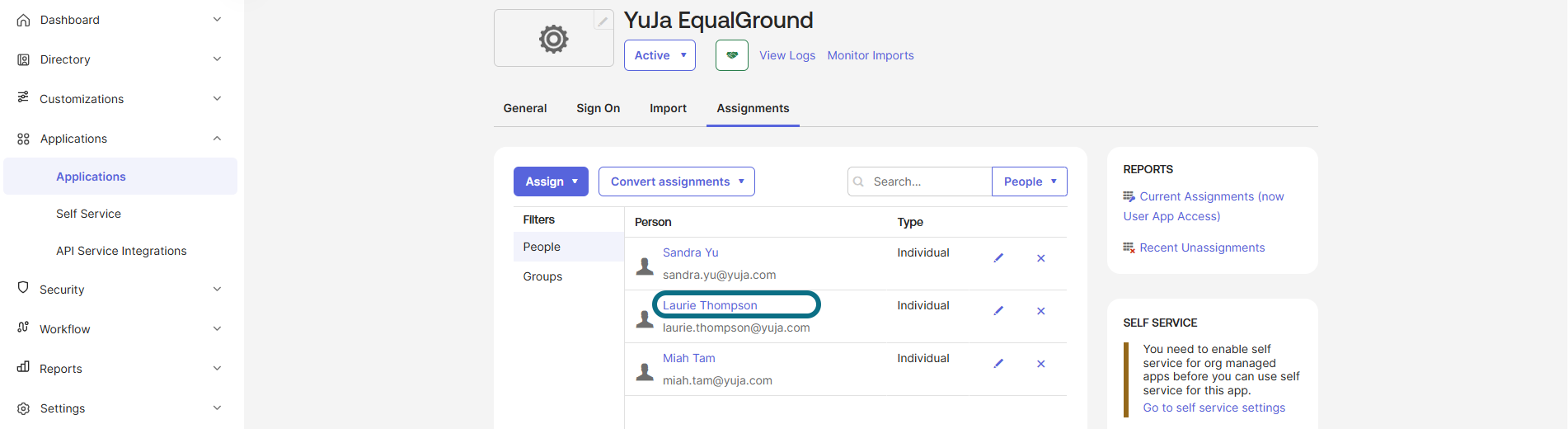Switch to the Import tab
The height and width of the screenshot is (429, 1568).
pos(668,108)
